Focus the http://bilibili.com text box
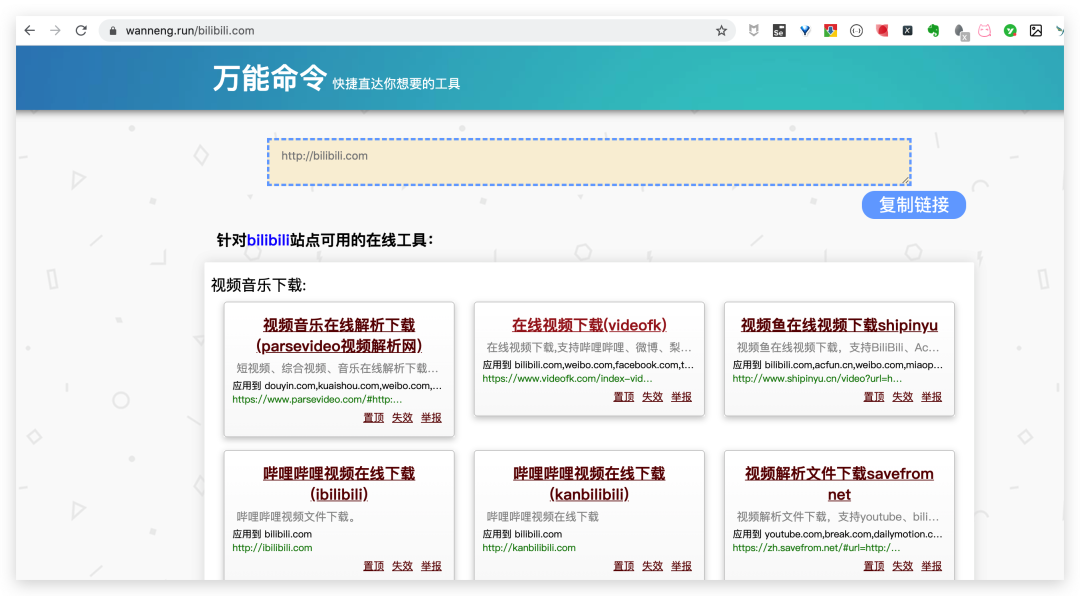 click(x=589, y=162)
